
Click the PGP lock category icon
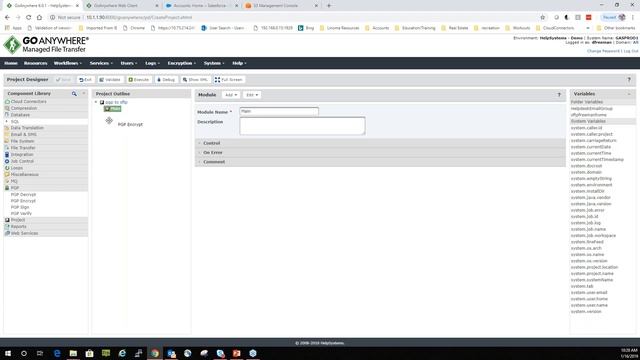(7, 188)
